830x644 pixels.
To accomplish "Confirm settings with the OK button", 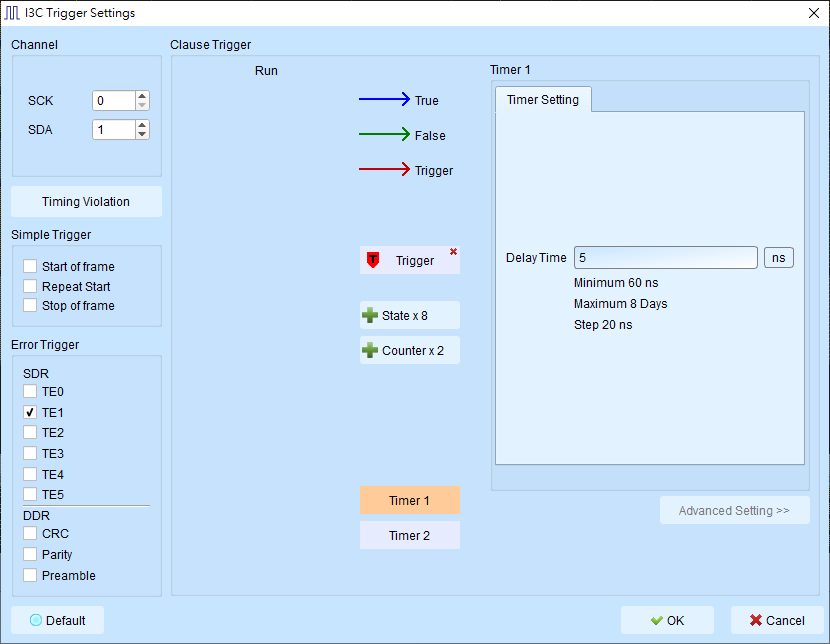I will pyautogui.click(x=667, y=620).
